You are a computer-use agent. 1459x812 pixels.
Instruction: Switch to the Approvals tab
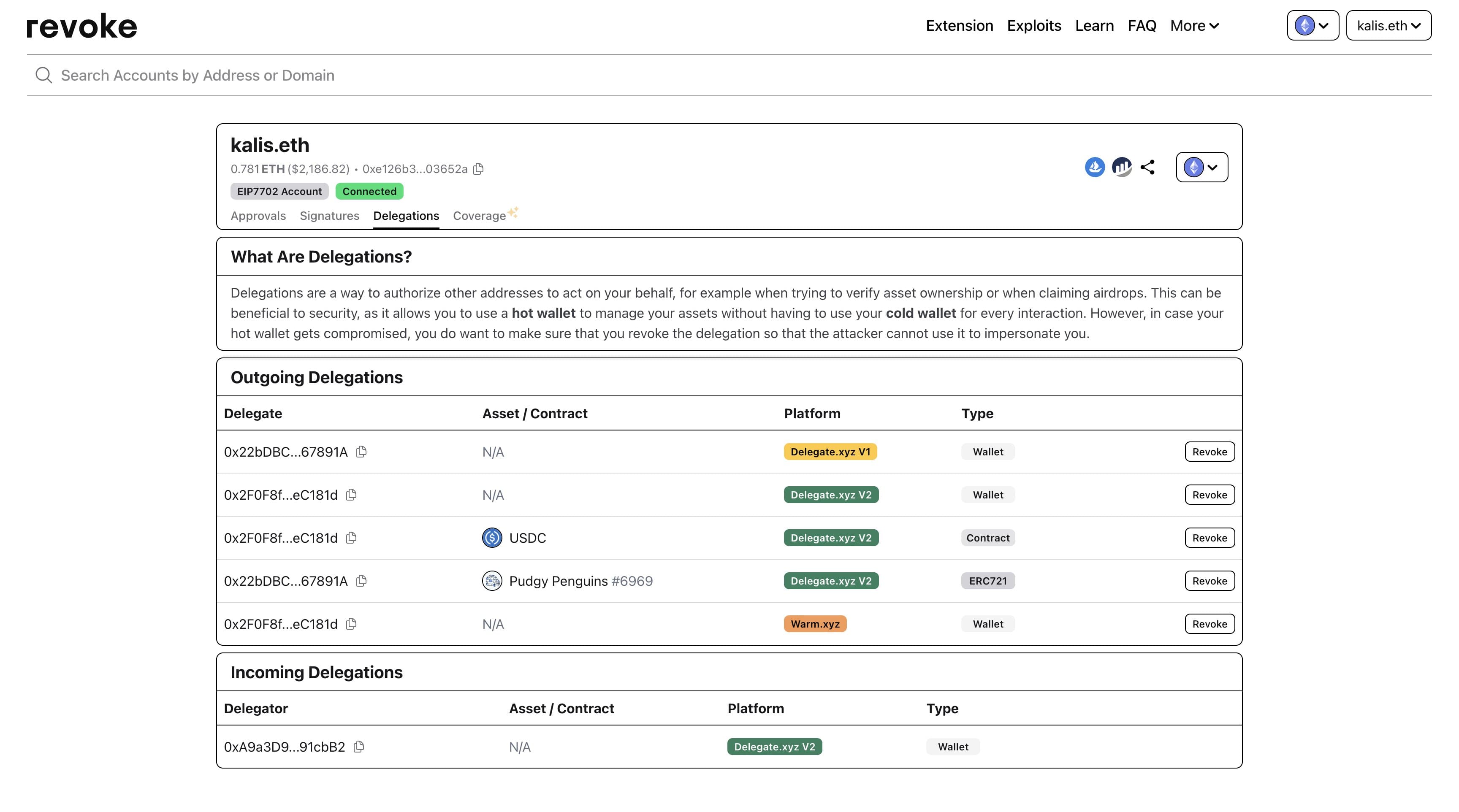(258, 216)
